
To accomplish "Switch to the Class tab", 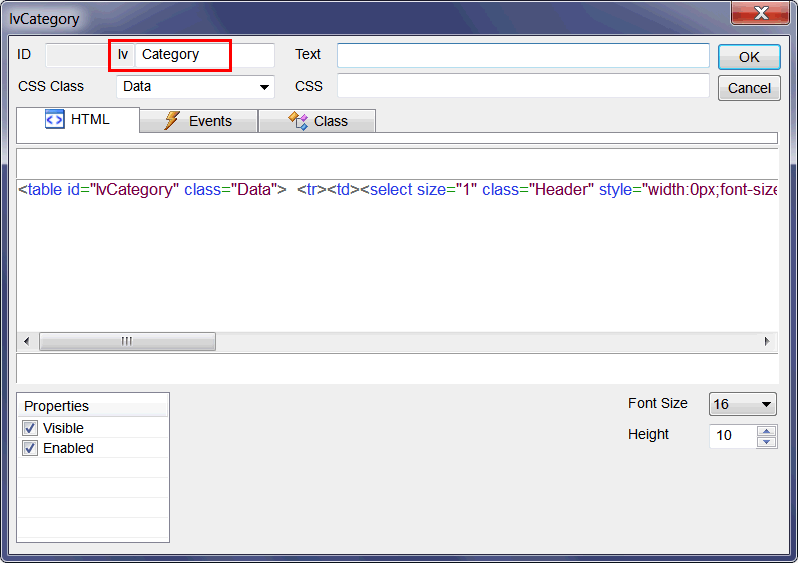I will (317, 121).
